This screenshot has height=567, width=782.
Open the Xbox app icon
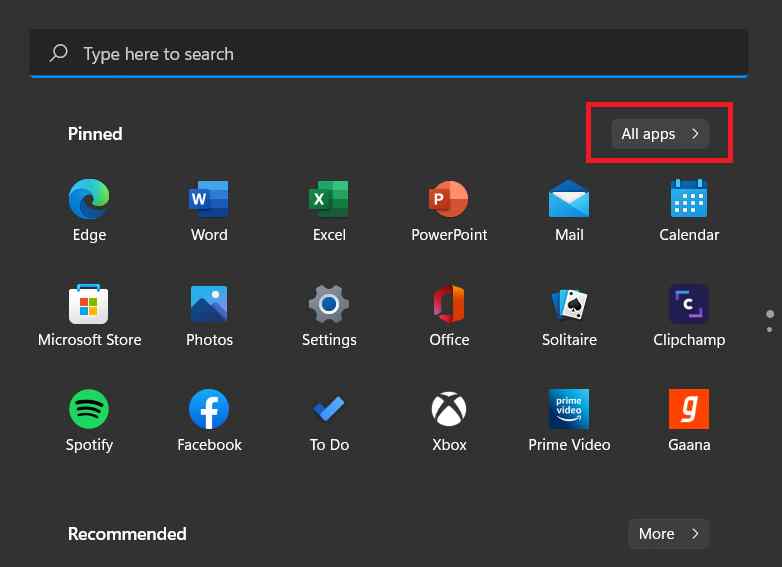[x=449, y=409]
